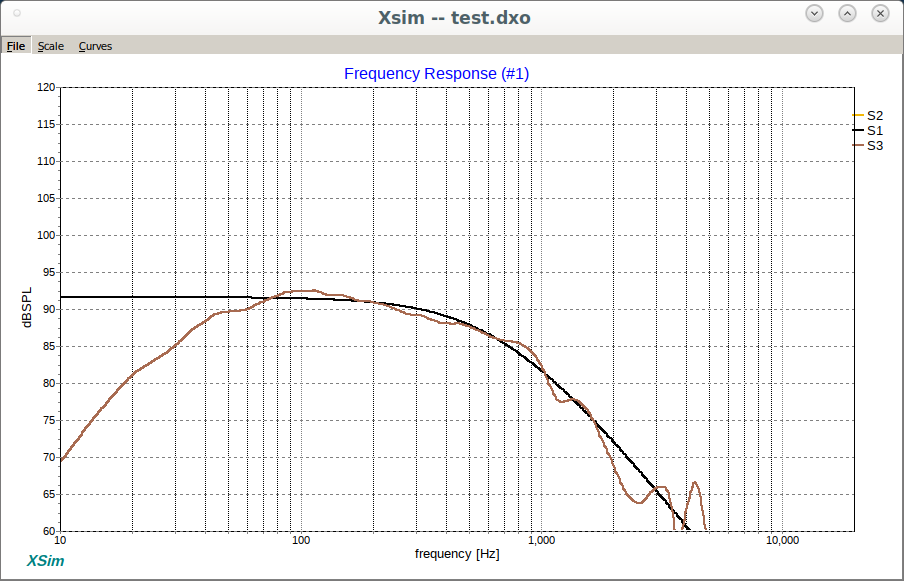Click the dBSPL axis label
The width and height of the screenshot is (904, 581).
27,307
